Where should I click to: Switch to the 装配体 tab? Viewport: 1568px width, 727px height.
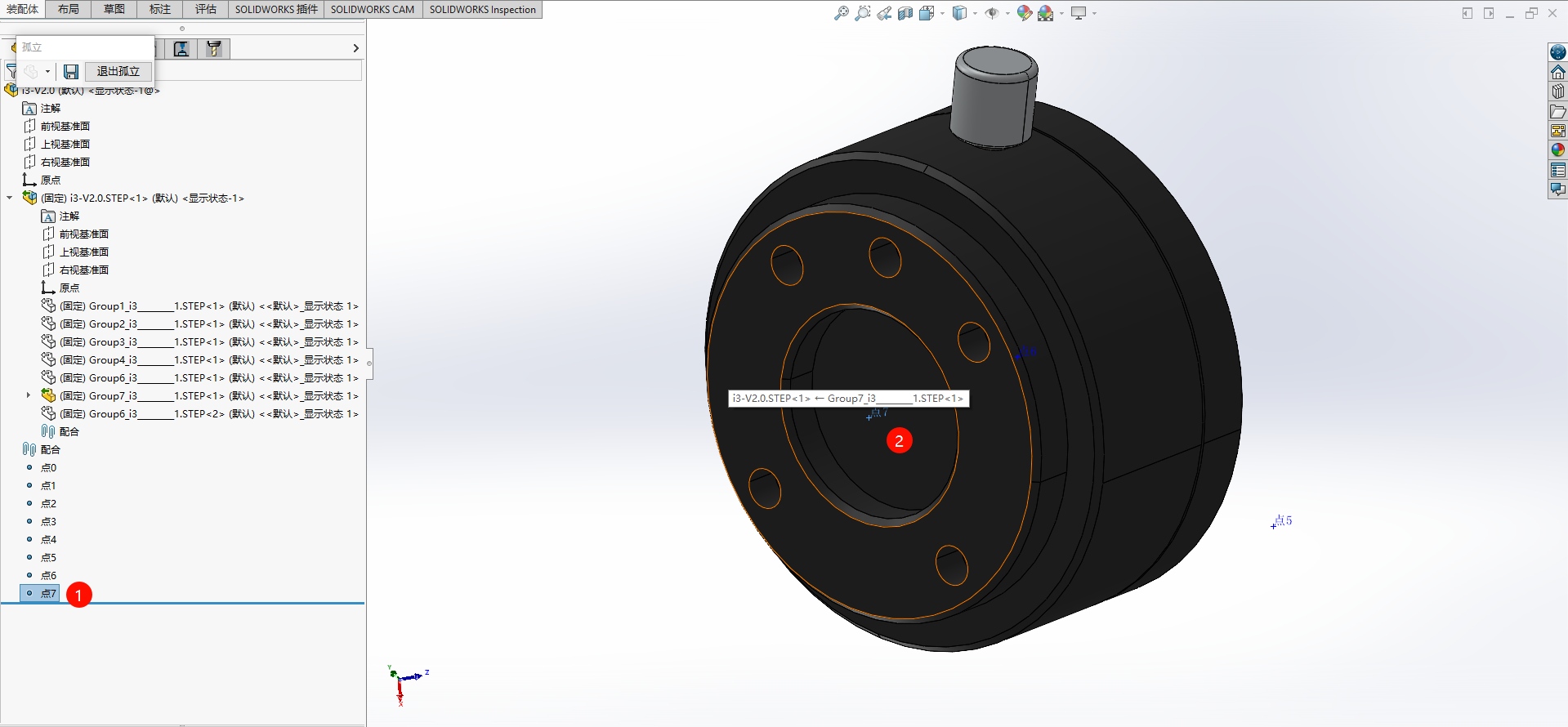[x=22, y=9]
